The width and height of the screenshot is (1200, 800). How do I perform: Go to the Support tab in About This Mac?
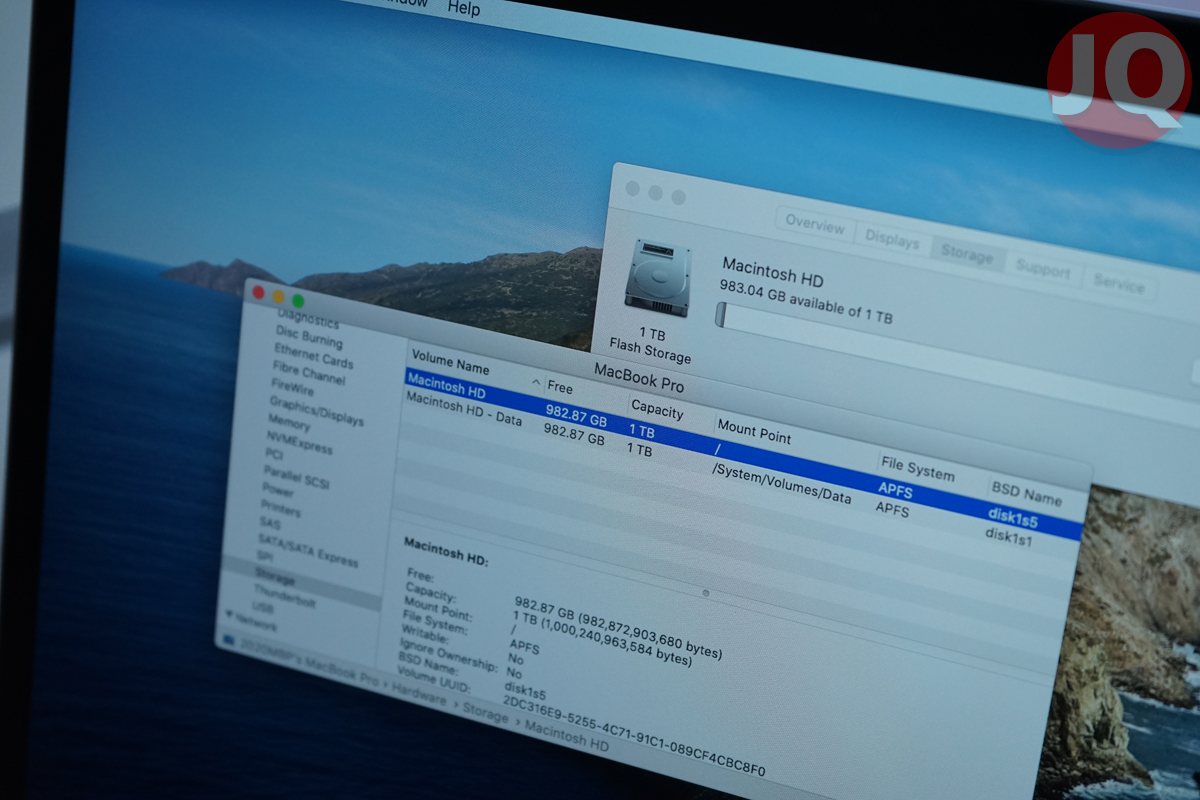click(x=1043, y=270)
